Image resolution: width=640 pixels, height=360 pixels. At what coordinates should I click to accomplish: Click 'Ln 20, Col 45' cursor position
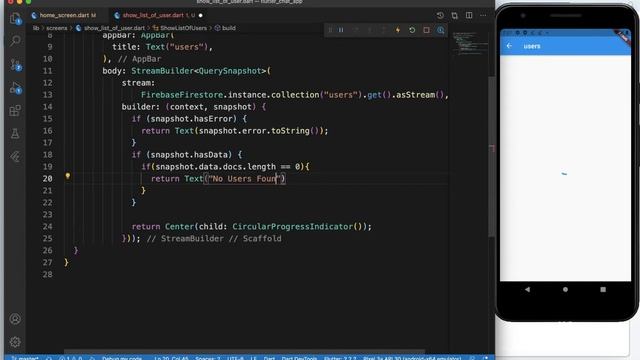(171, 358)
